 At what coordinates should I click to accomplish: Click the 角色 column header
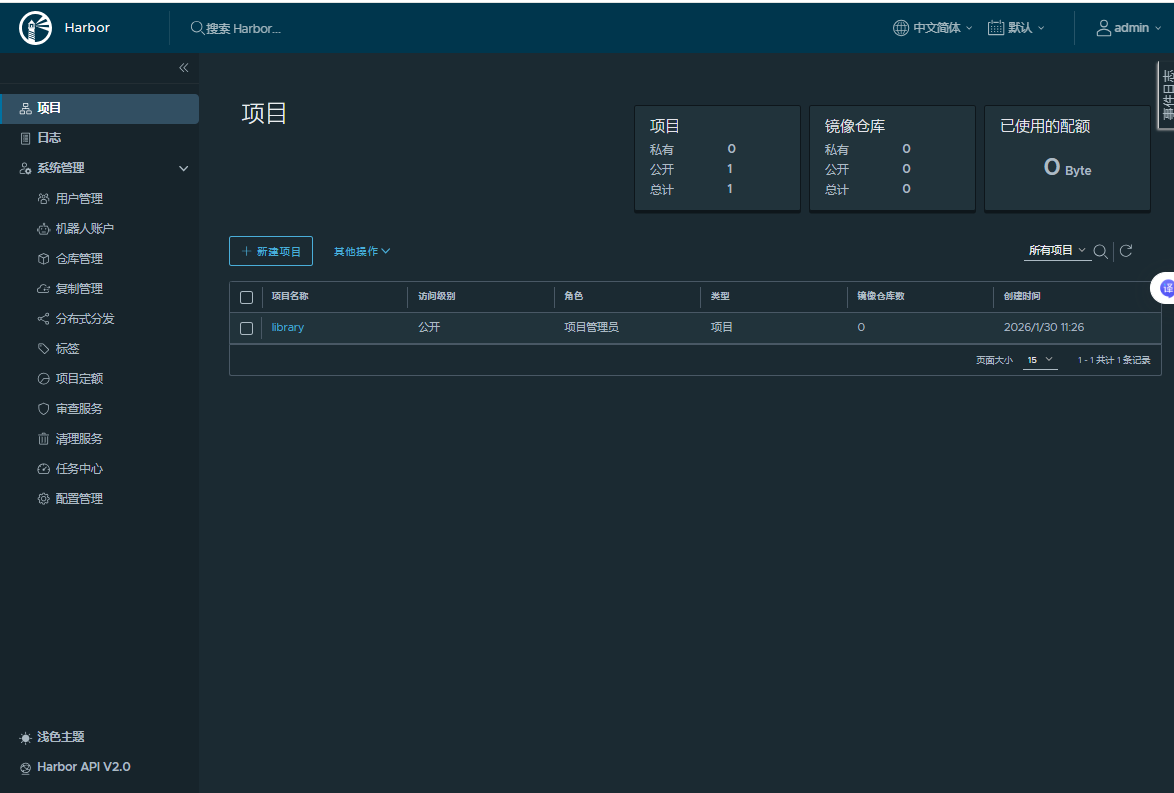click(x=574, y=297)
